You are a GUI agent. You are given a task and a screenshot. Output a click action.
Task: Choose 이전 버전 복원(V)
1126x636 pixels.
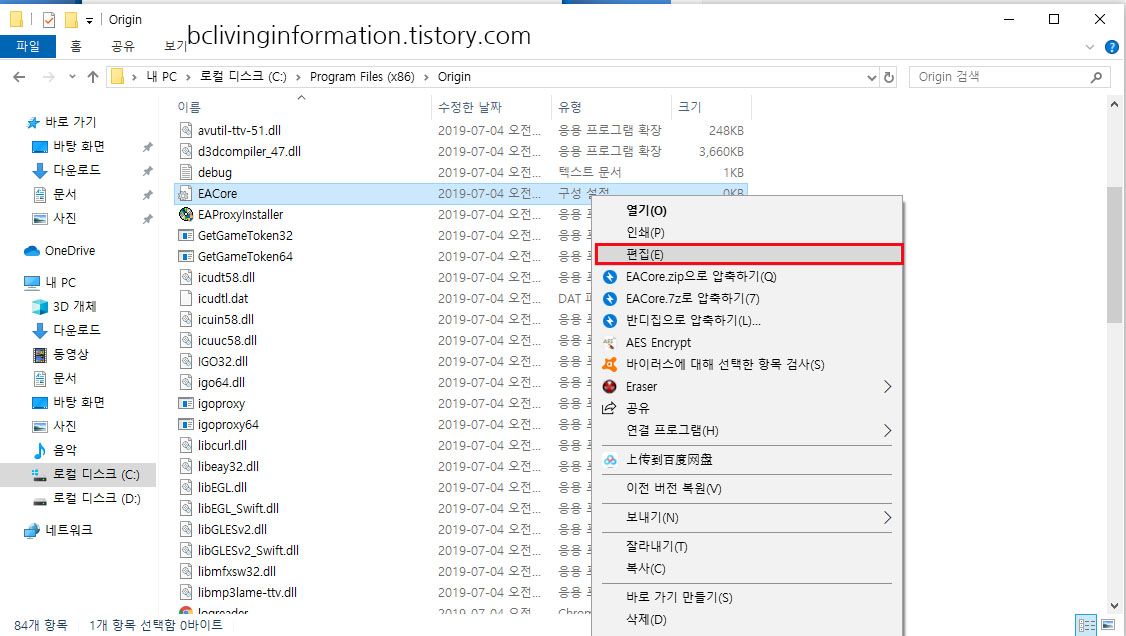674,488
